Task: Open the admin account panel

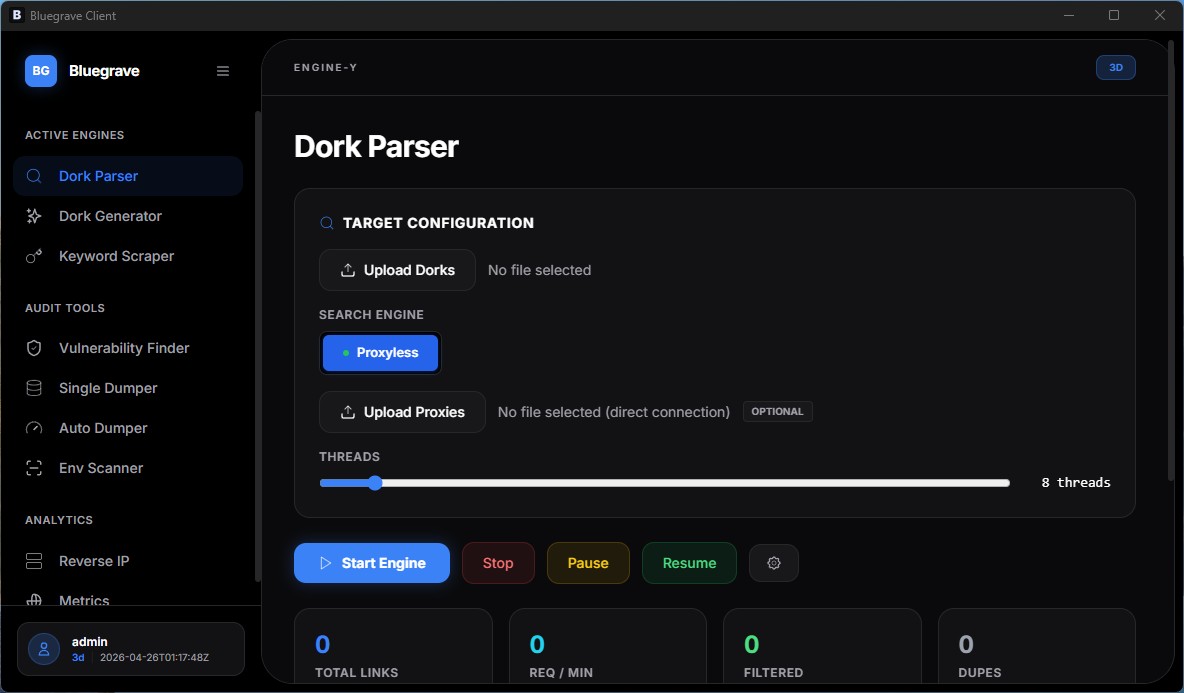Action: (130, 648)
